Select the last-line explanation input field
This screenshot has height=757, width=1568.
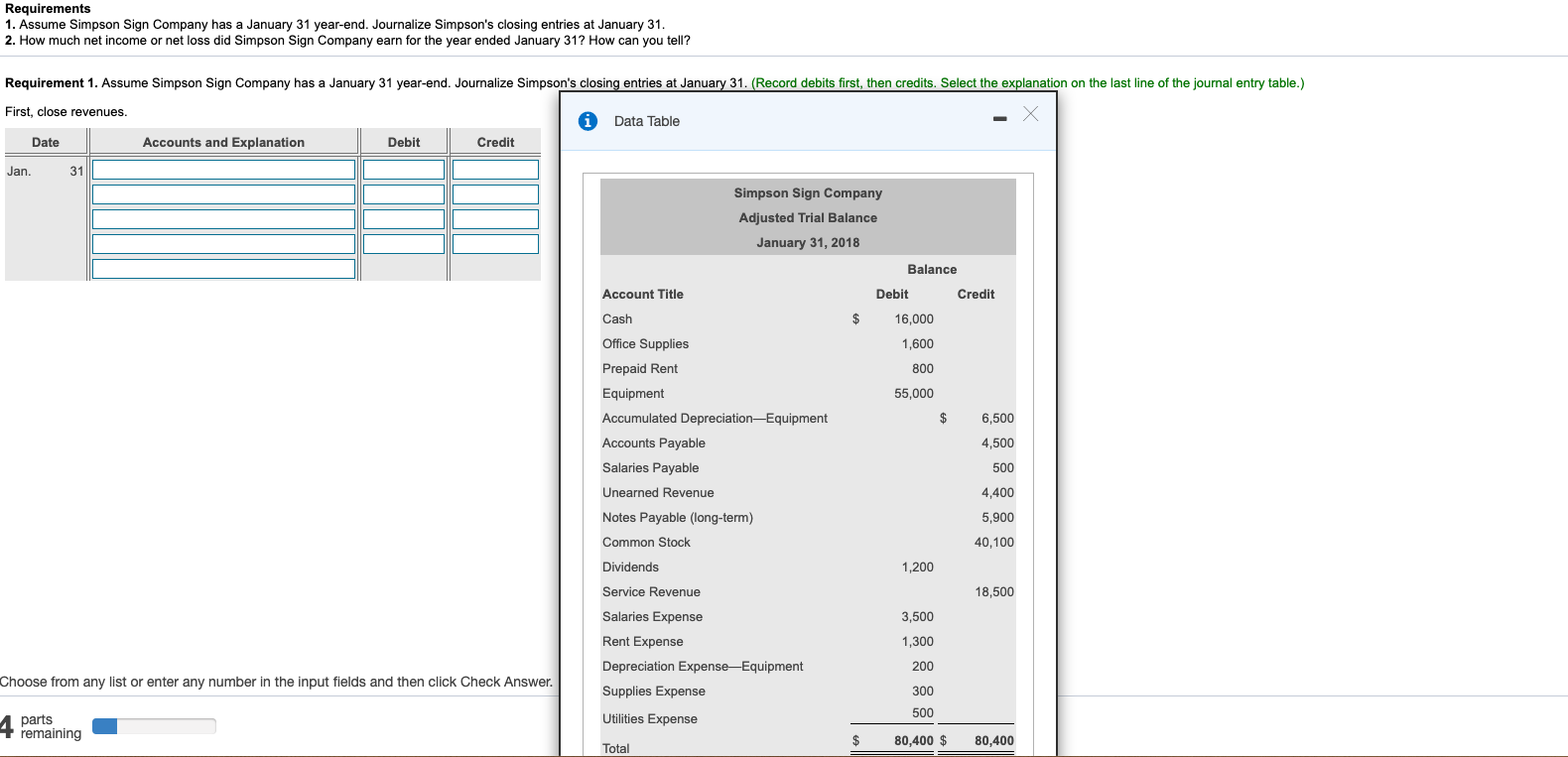[x=223, y=269]
